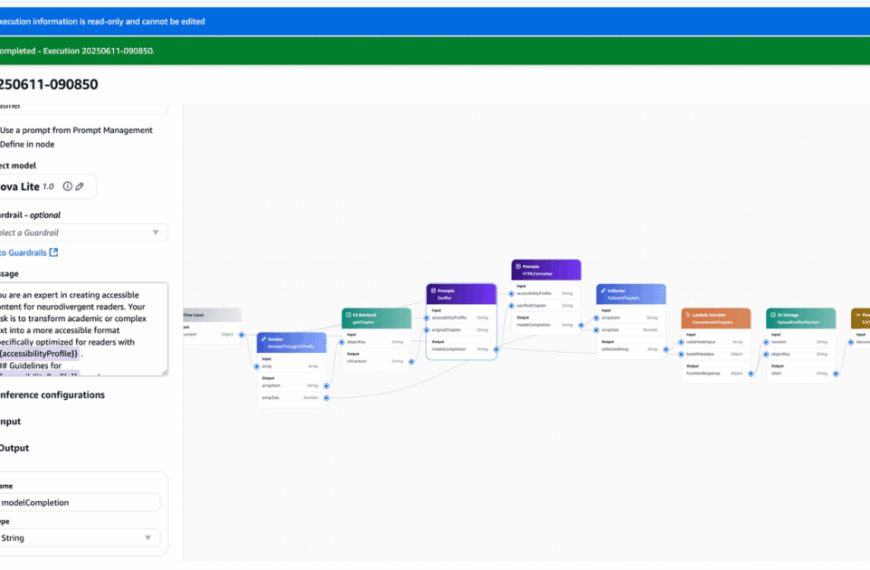Expand the Input section in the side panel

click(10, 421)
